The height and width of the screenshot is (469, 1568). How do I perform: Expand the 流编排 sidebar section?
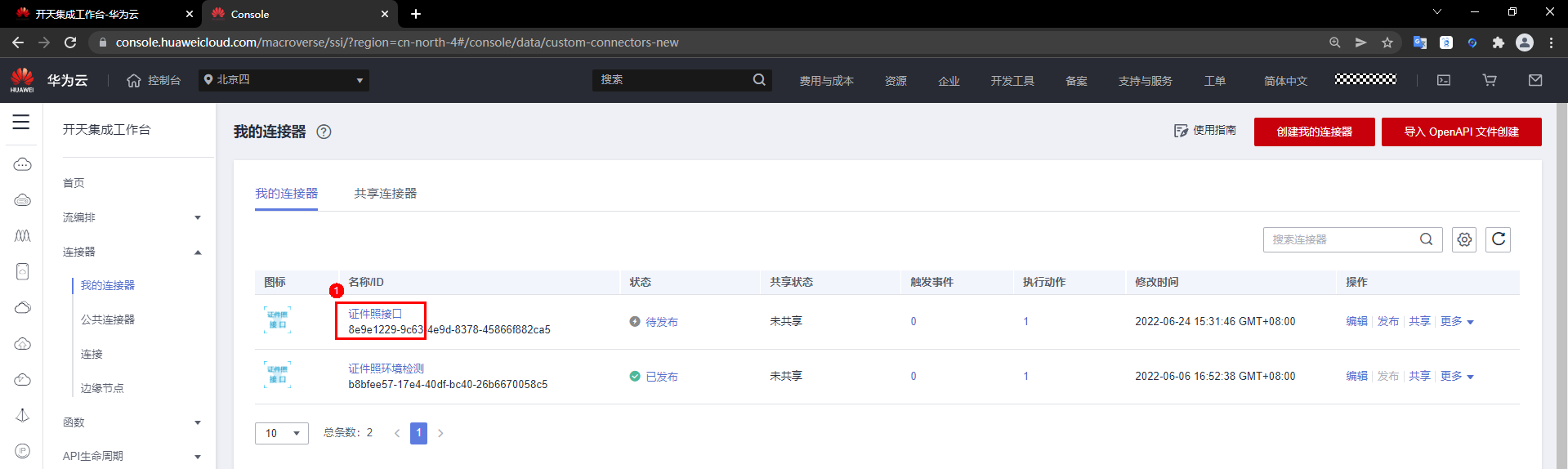tap(198, 217)
